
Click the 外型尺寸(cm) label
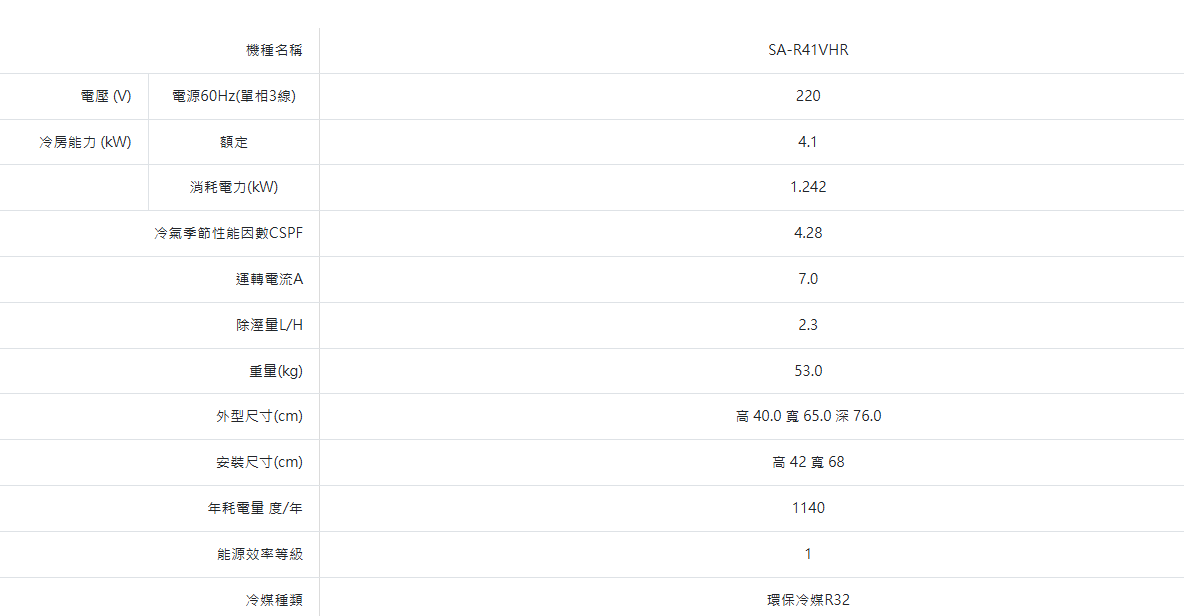259,416
